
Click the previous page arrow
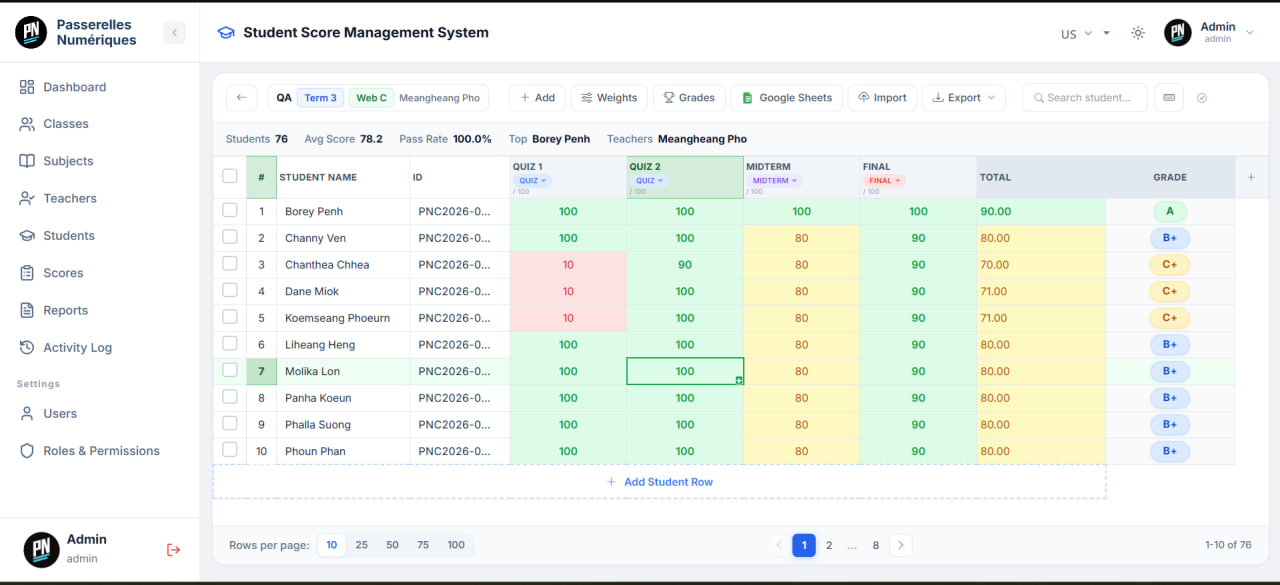pos(780,545)
